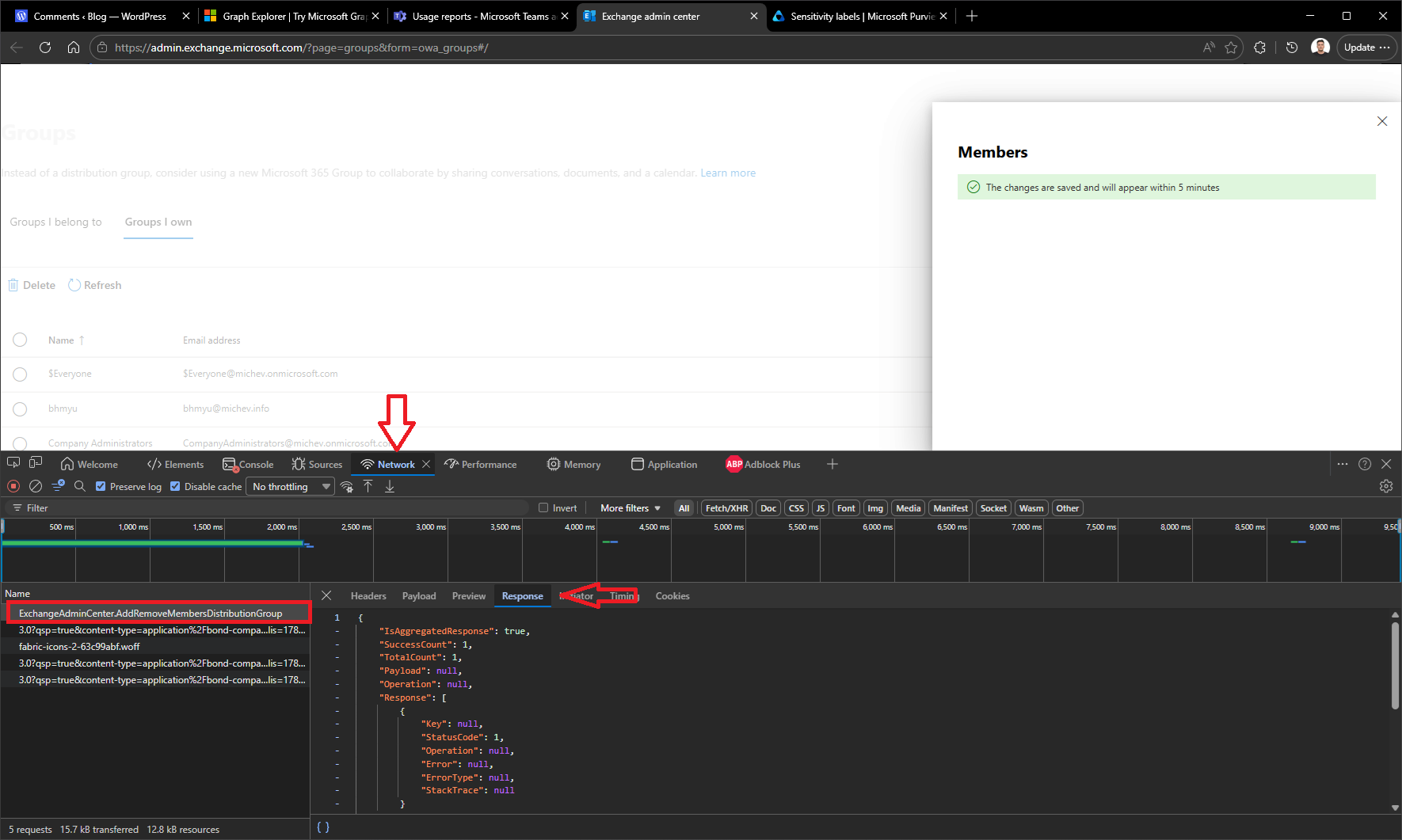Open the Headers tab of request details

[368, 596]
